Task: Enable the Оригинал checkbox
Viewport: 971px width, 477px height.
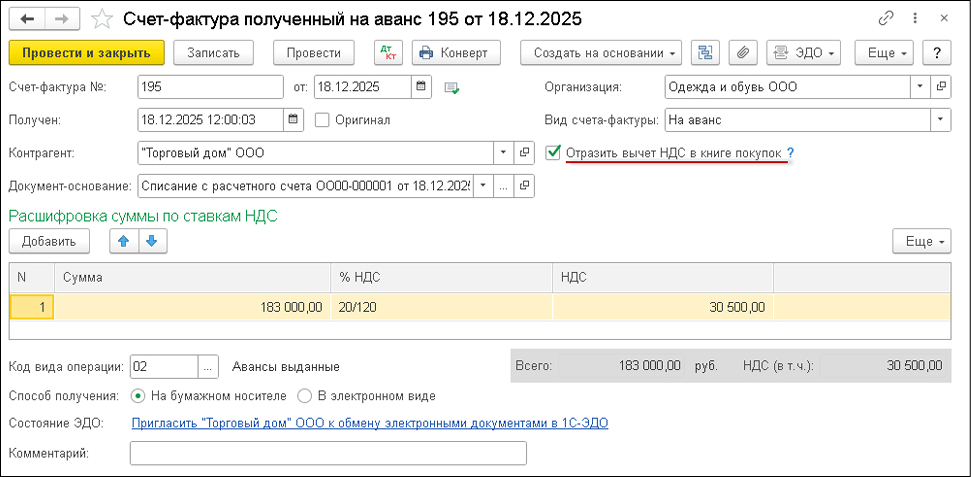Action: click(x=322, y=120)
